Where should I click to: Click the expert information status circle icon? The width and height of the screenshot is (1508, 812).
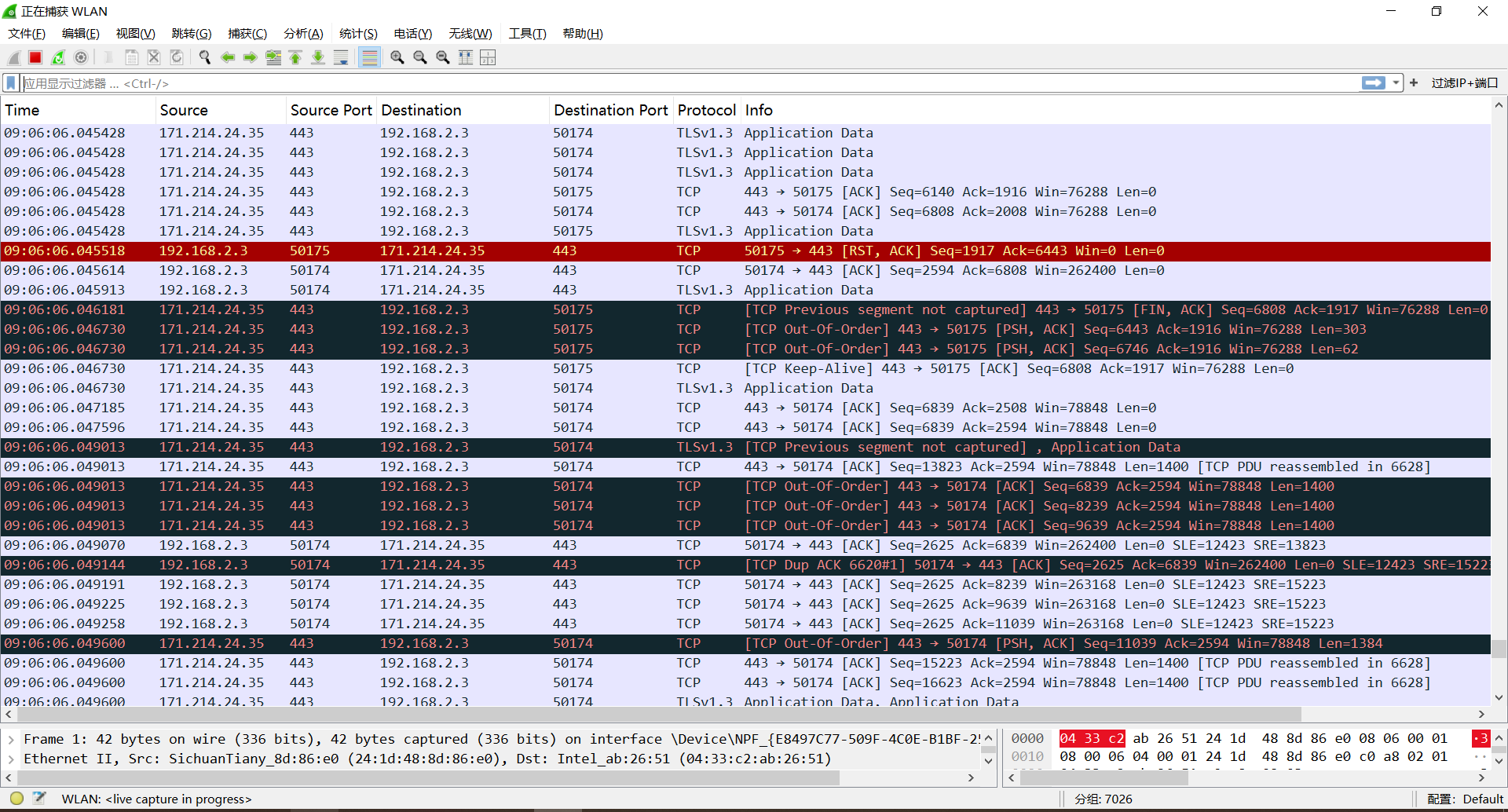pos(16,799)
